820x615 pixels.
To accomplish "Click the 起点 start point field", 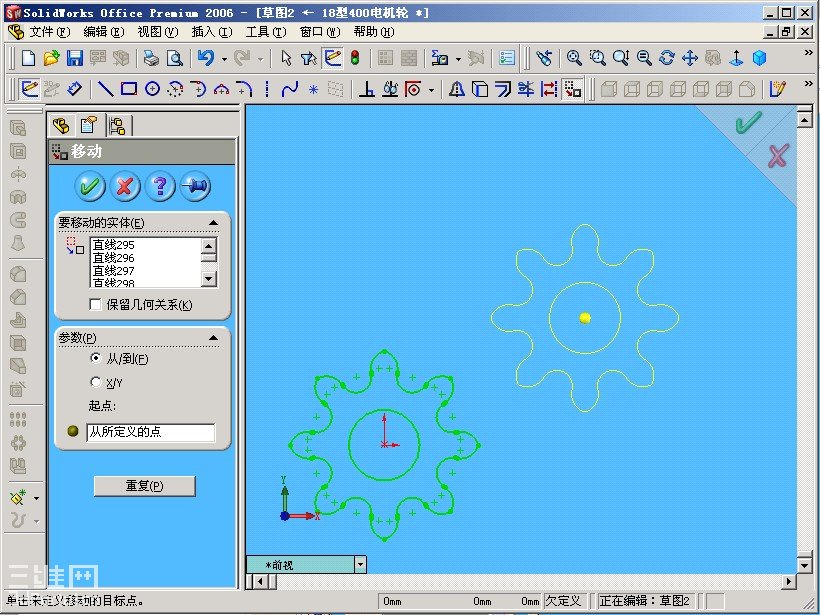I will point(151,432).
